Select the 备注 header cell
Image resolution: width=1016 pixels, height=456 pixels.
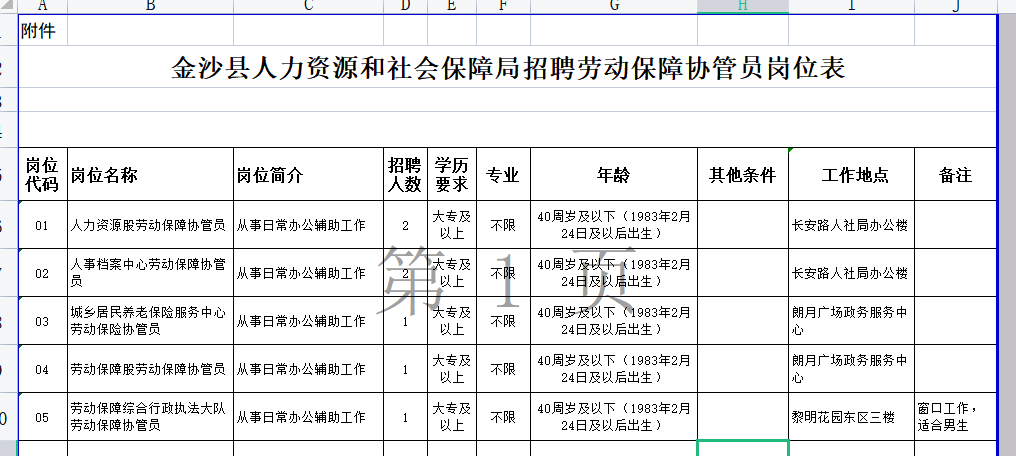pos(956,175)
